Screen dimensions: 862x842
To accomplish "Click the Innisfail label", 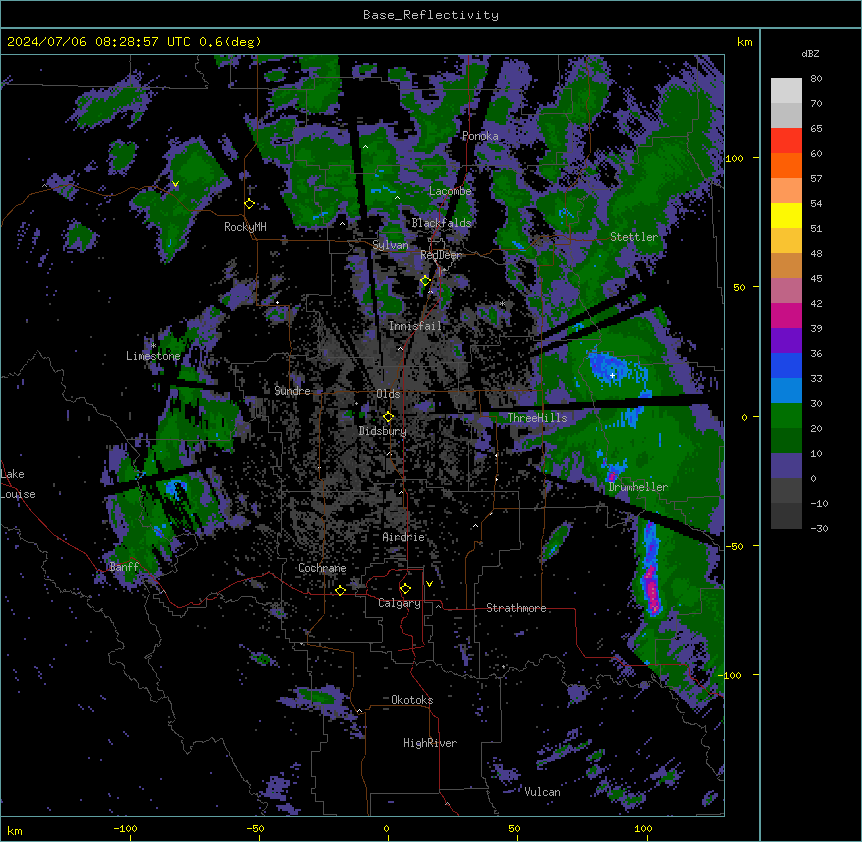I will click(415, 326).
